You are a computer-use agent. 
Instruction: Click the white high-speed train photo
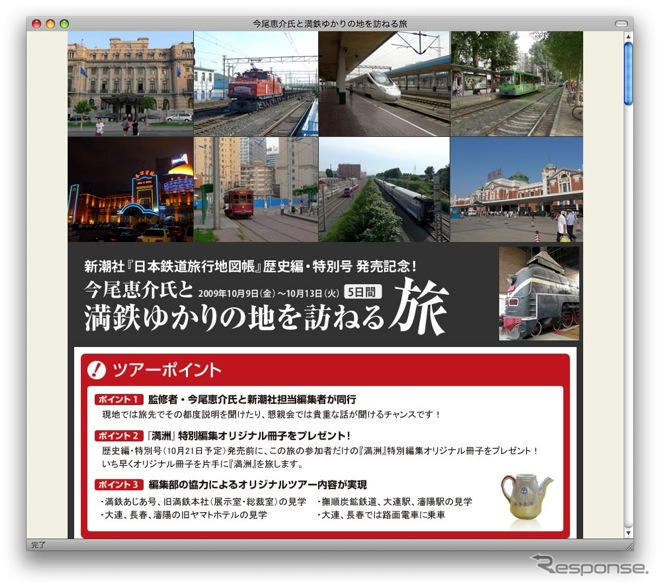[x=384, y=84]
